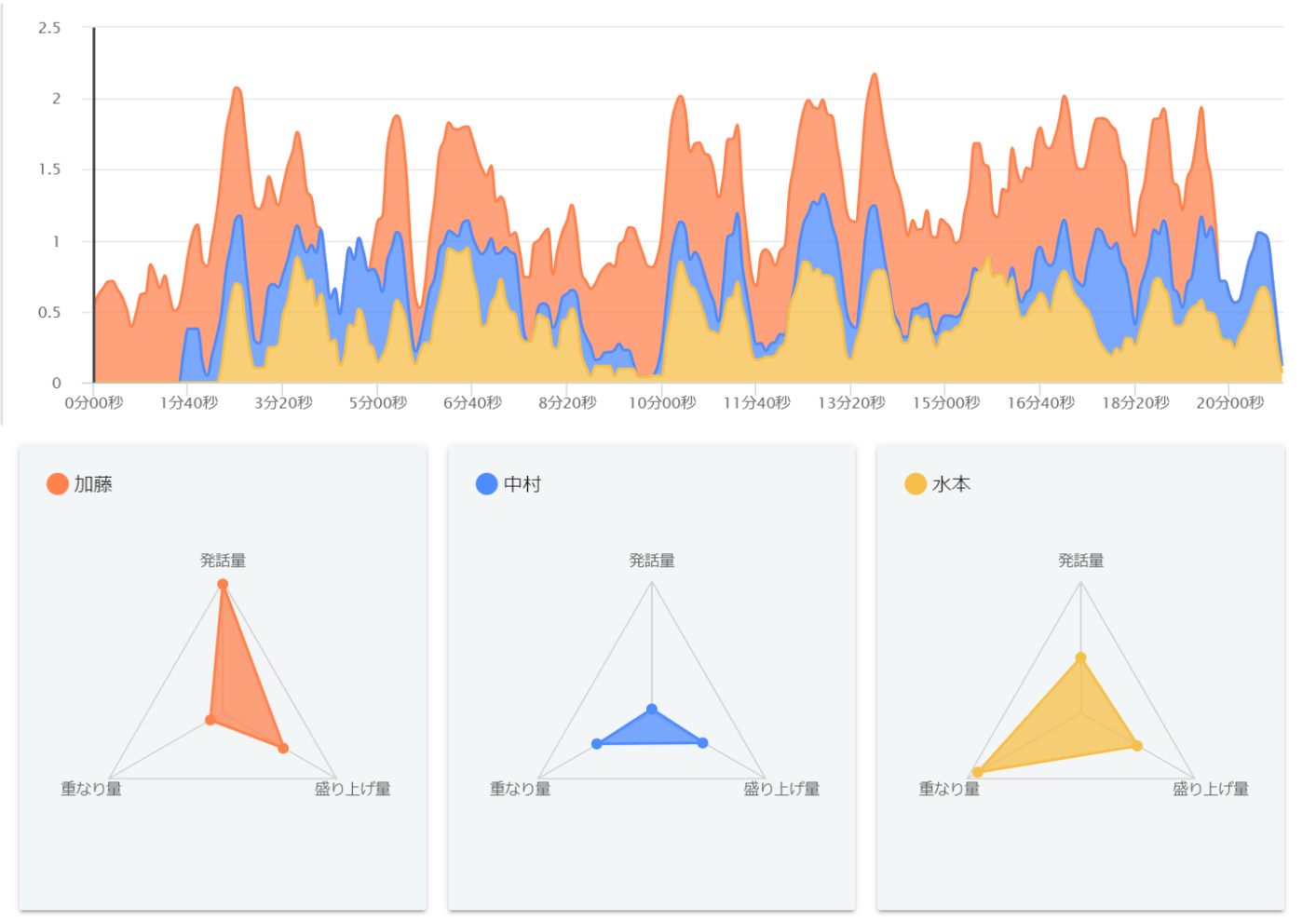This screenshot has height=921, width=1316.
Task: Click the 5分00秒 time axis label
Action: point(378,403)
